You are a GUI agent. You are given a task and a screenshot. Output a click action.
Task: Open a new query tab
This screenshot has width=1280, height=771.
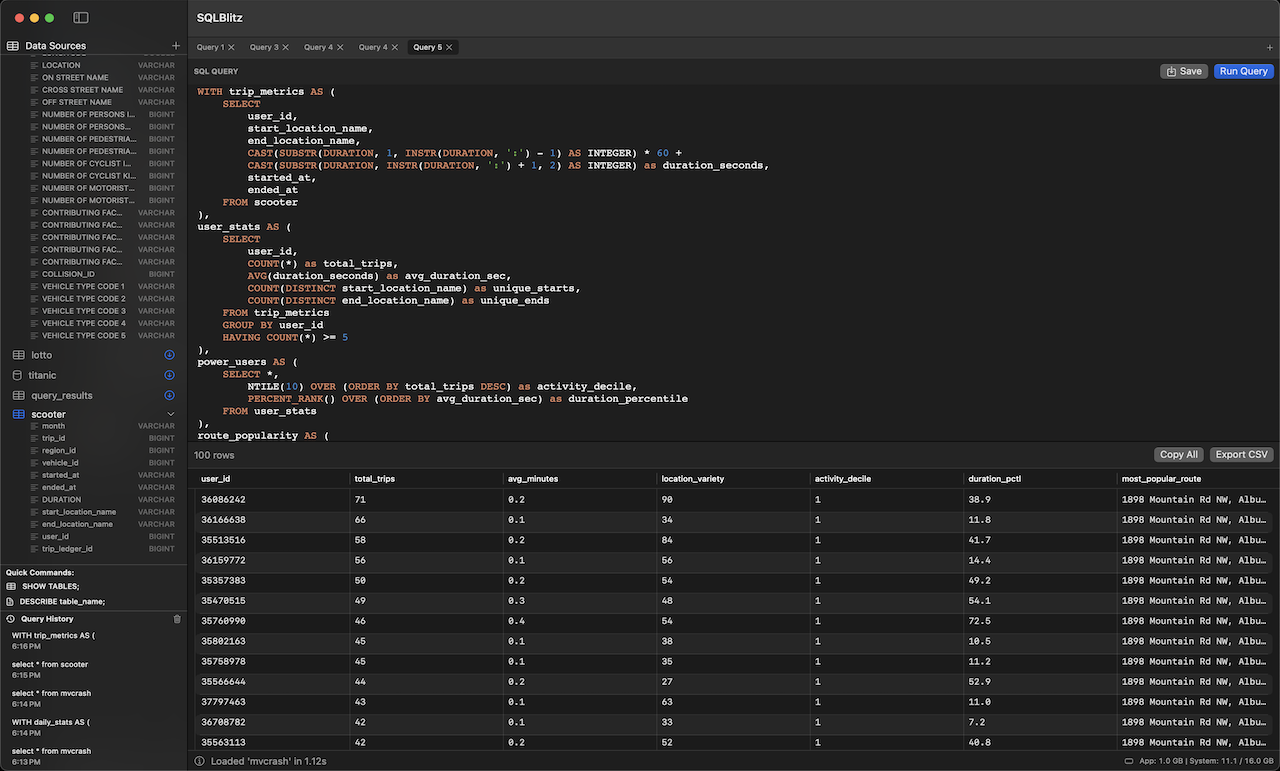1269,46
